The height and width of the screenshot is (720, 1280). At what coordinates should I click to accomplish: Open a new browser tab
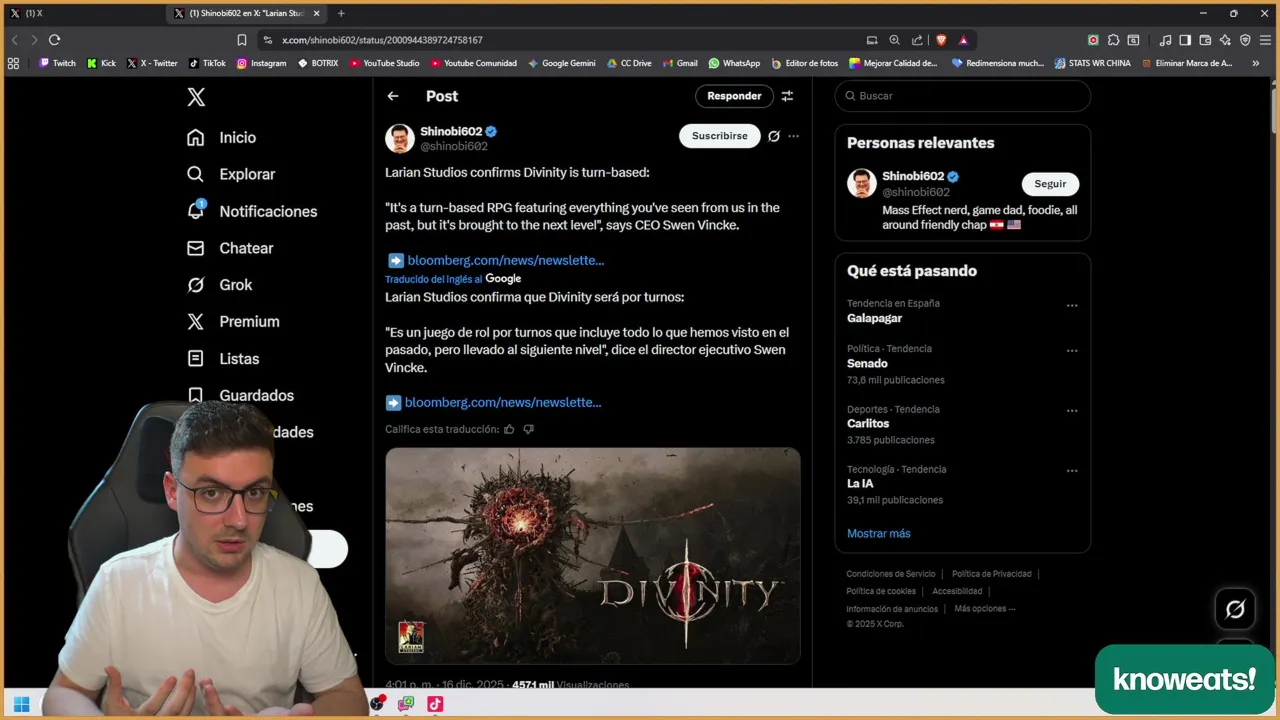click(341, 13)
